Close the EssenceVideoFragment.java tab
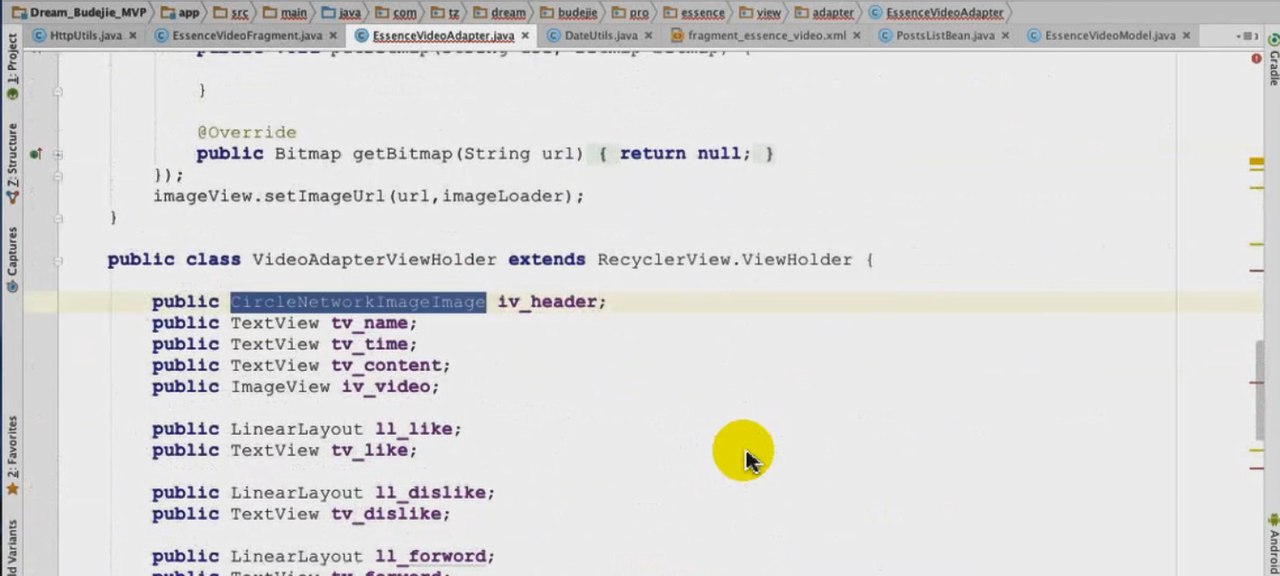1280x576 pixels. [334, 35]
